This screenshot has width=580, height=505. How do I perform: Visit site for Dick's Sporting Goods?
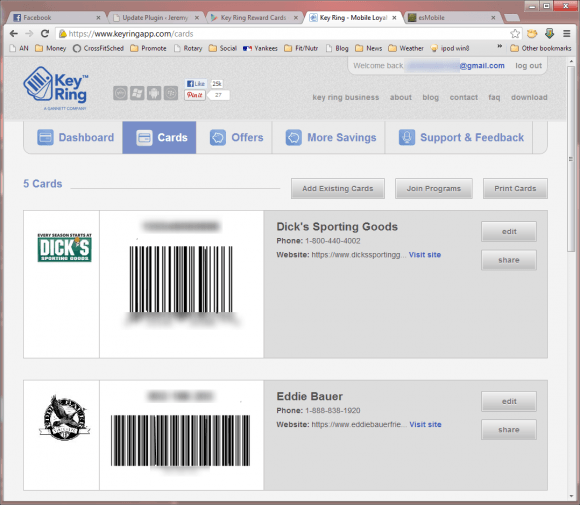[x=425, y=255]
